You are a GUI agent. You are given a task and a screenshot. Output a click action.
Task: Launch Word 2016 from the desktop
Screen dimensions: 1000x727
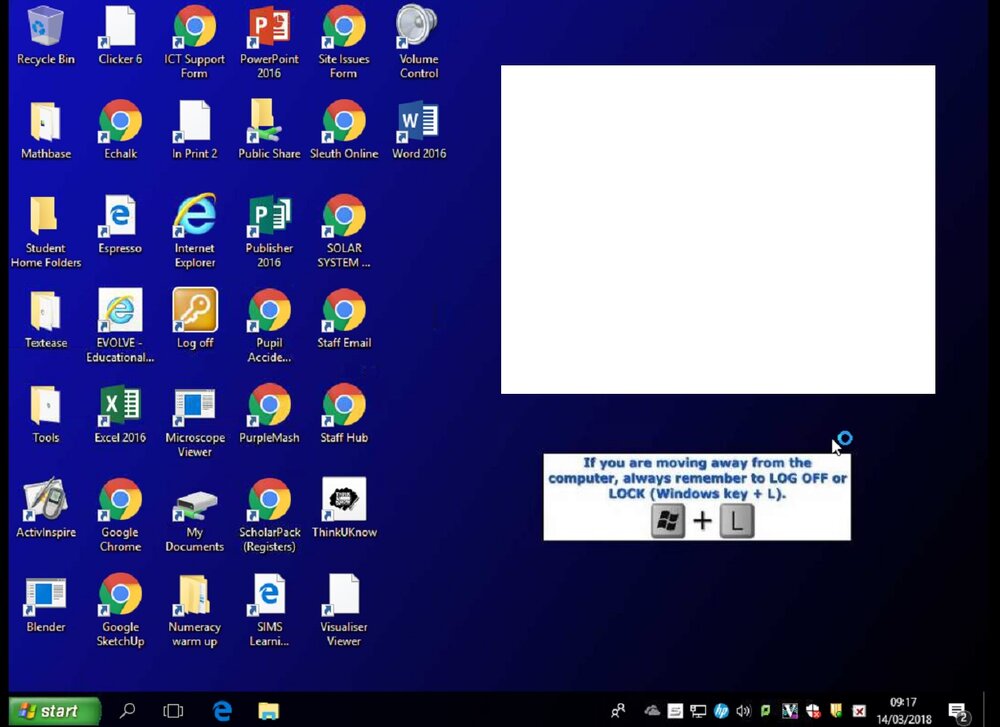pyautogui.click(x=418, y=129)
